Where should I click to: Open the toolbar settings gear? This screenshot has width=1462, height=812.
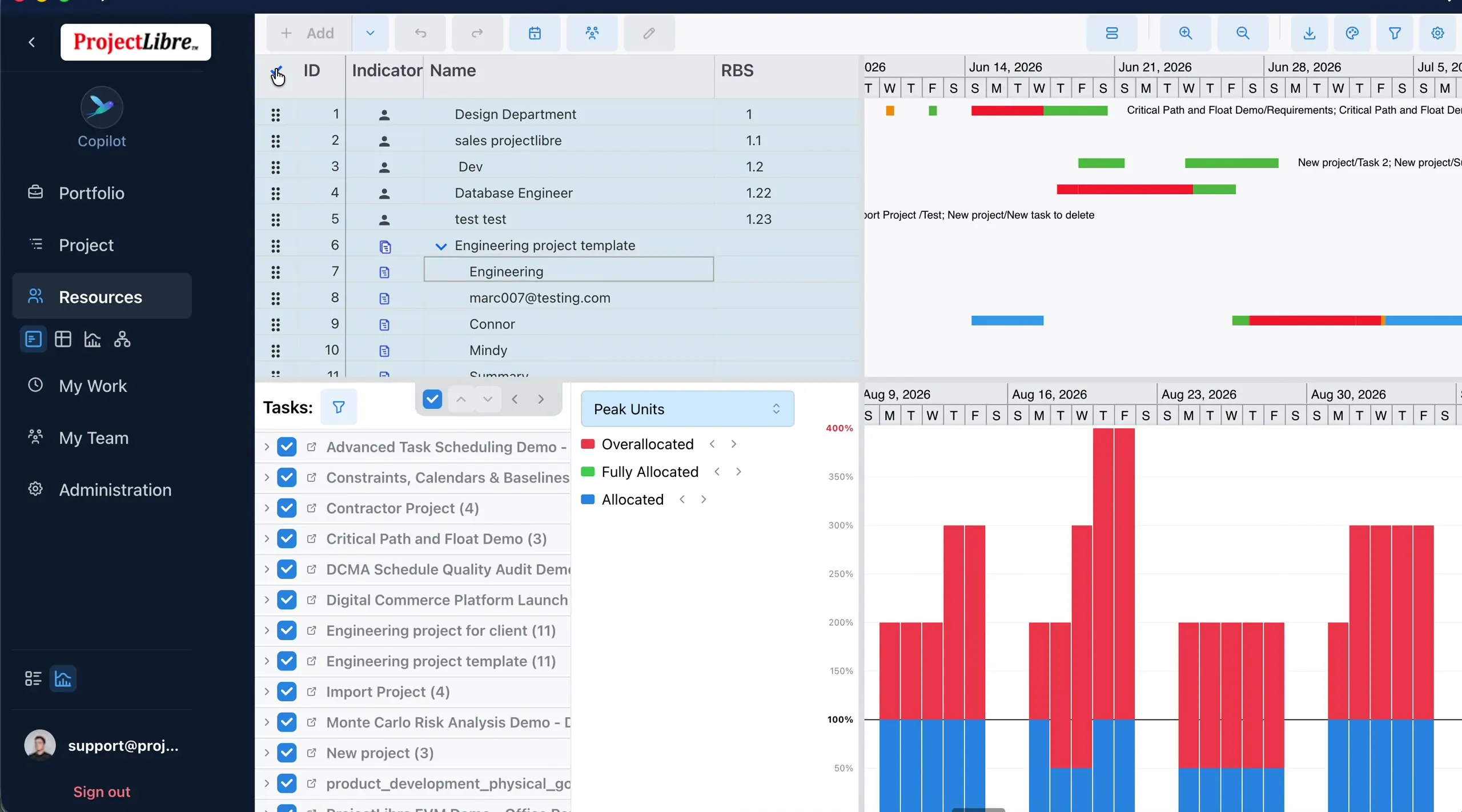click(1438, 33)
